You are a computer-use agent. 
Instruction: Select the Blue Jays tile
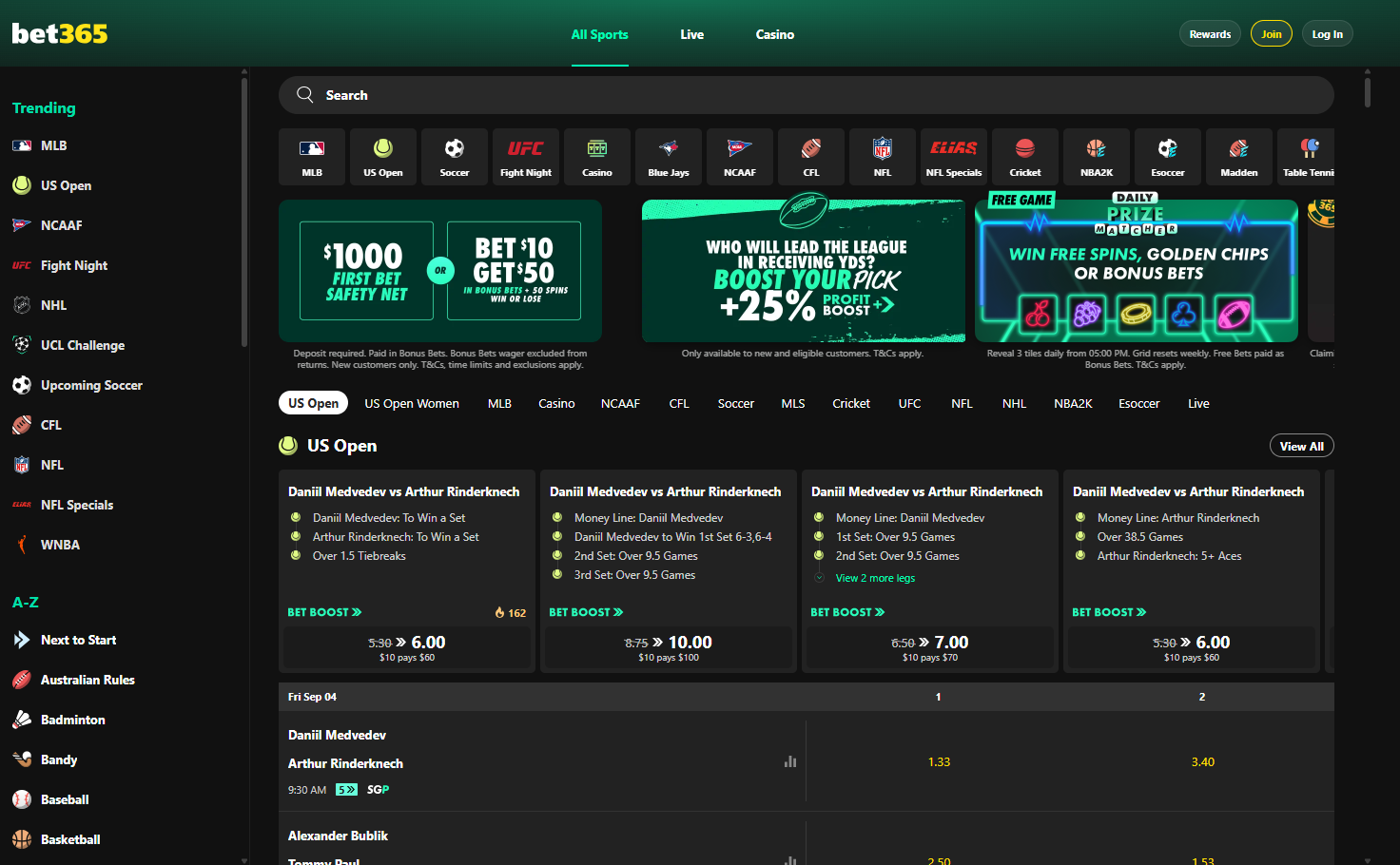pos(669,157)
